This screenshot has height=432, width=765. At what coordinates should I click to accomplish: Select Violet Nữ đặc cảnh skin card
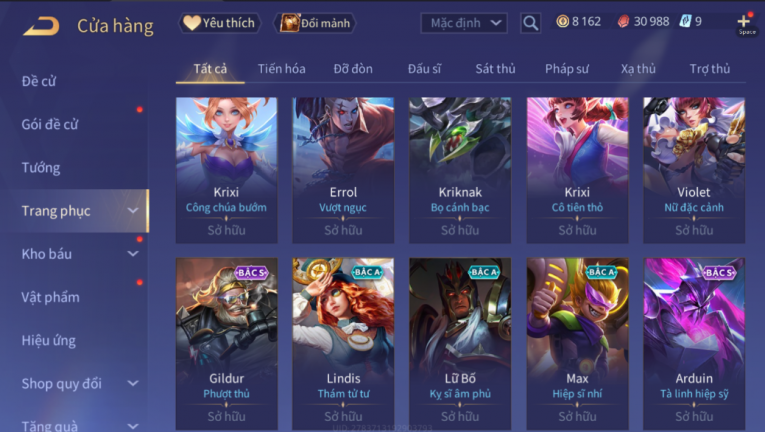point(694,170)
